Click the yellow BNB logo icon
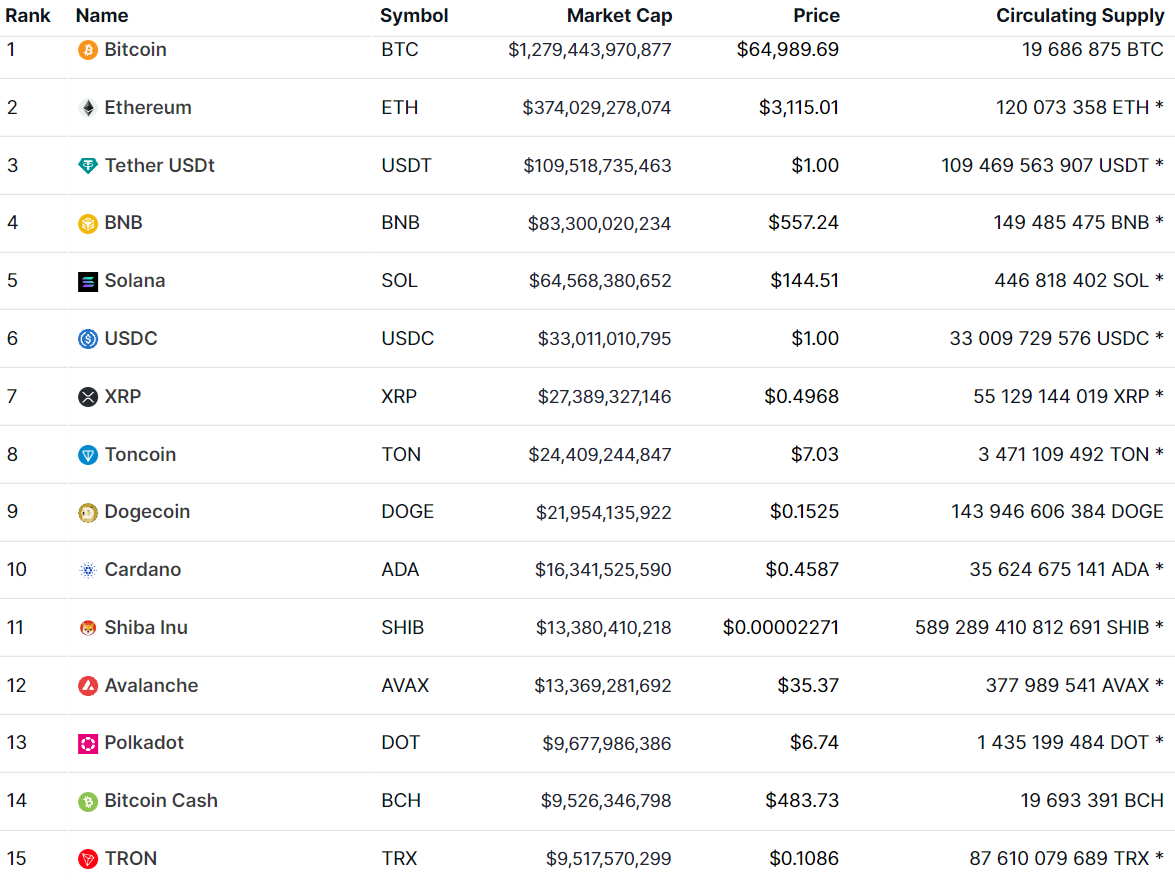 pos(88,223)
